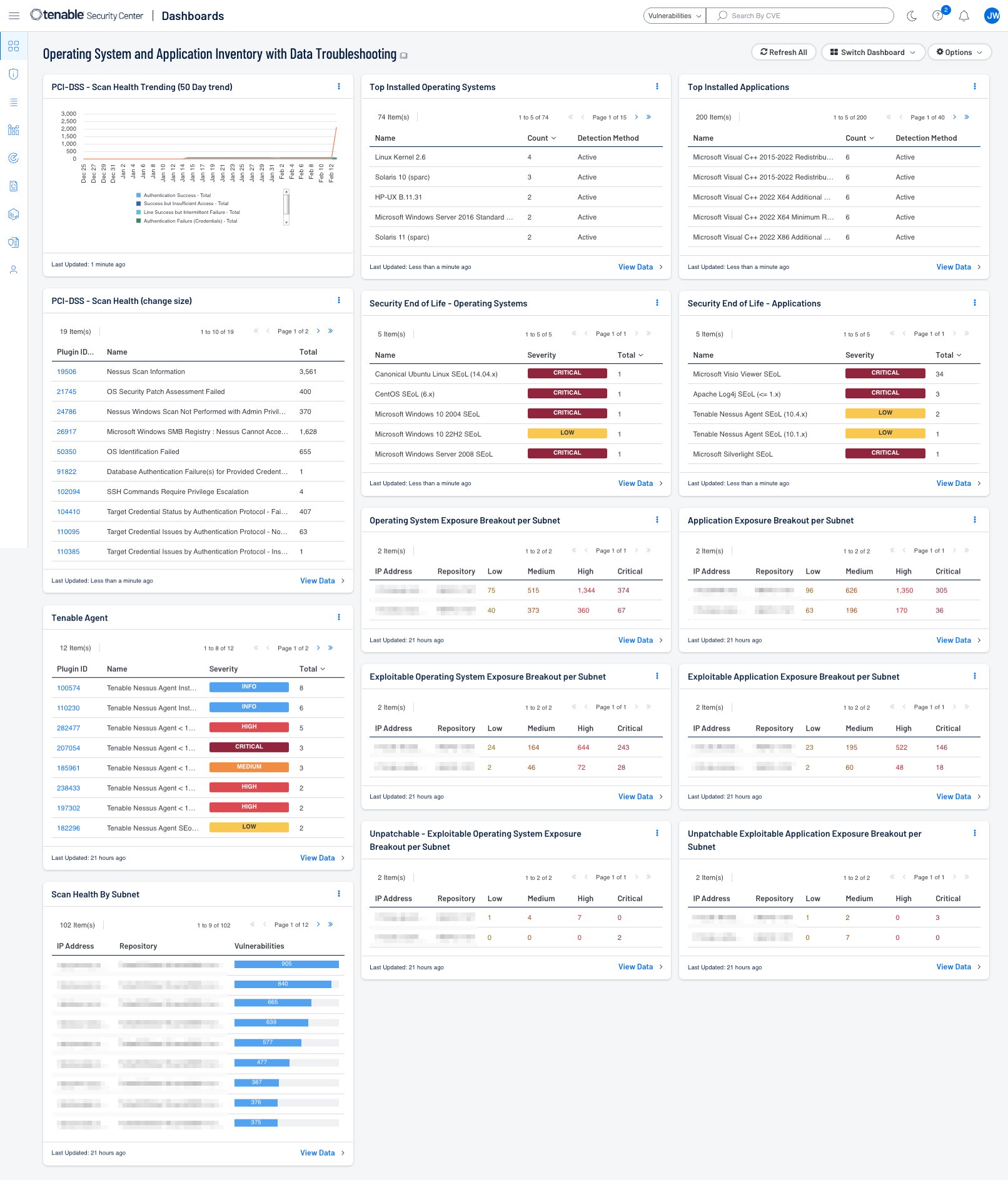Screen dimensions: 1008x1182
Task: Open the Top Installed Applications kebab menu
Action: click(975, 87)
